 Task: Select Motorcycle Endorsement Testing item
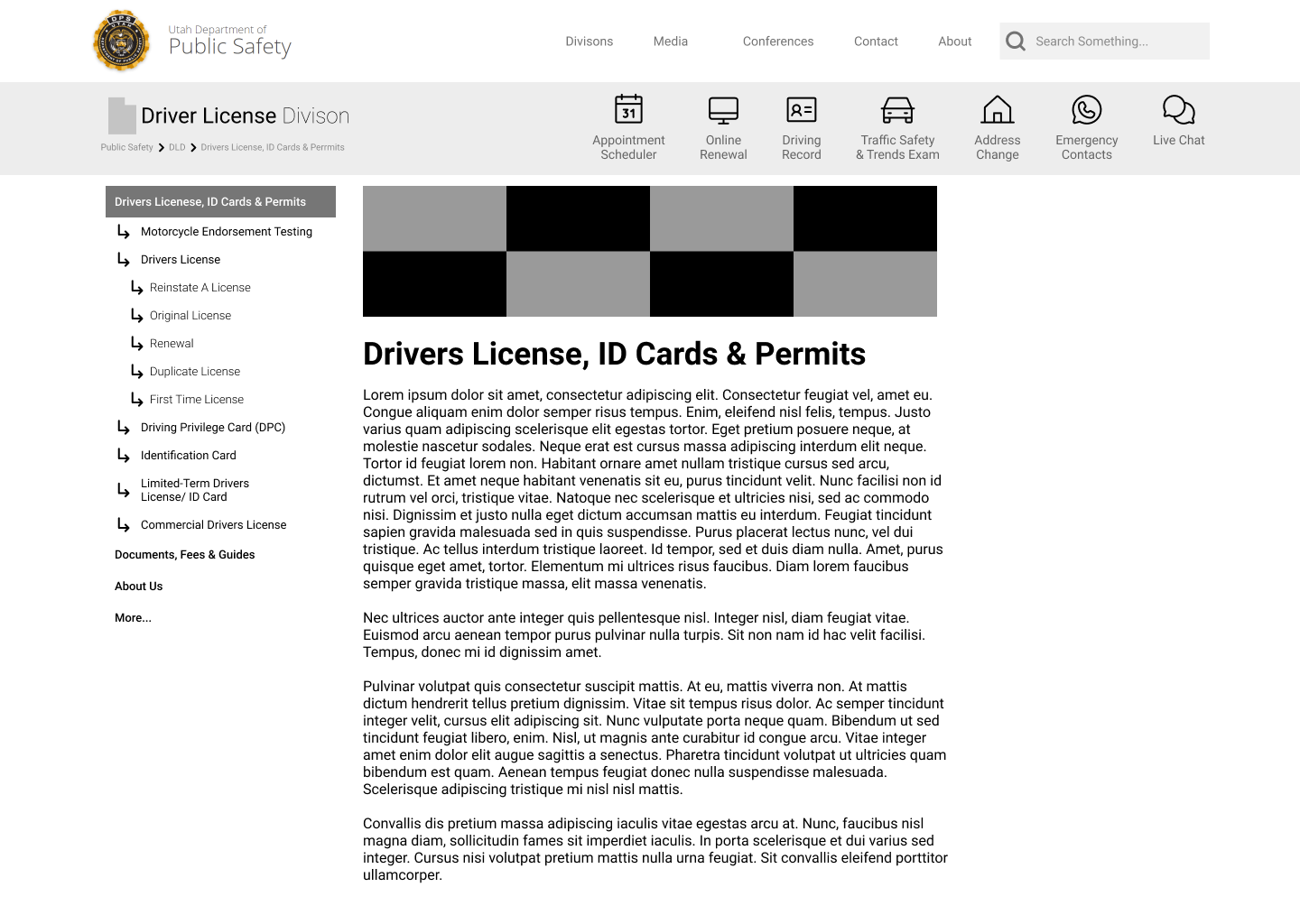pyautogui.click(x=227, y=232)
